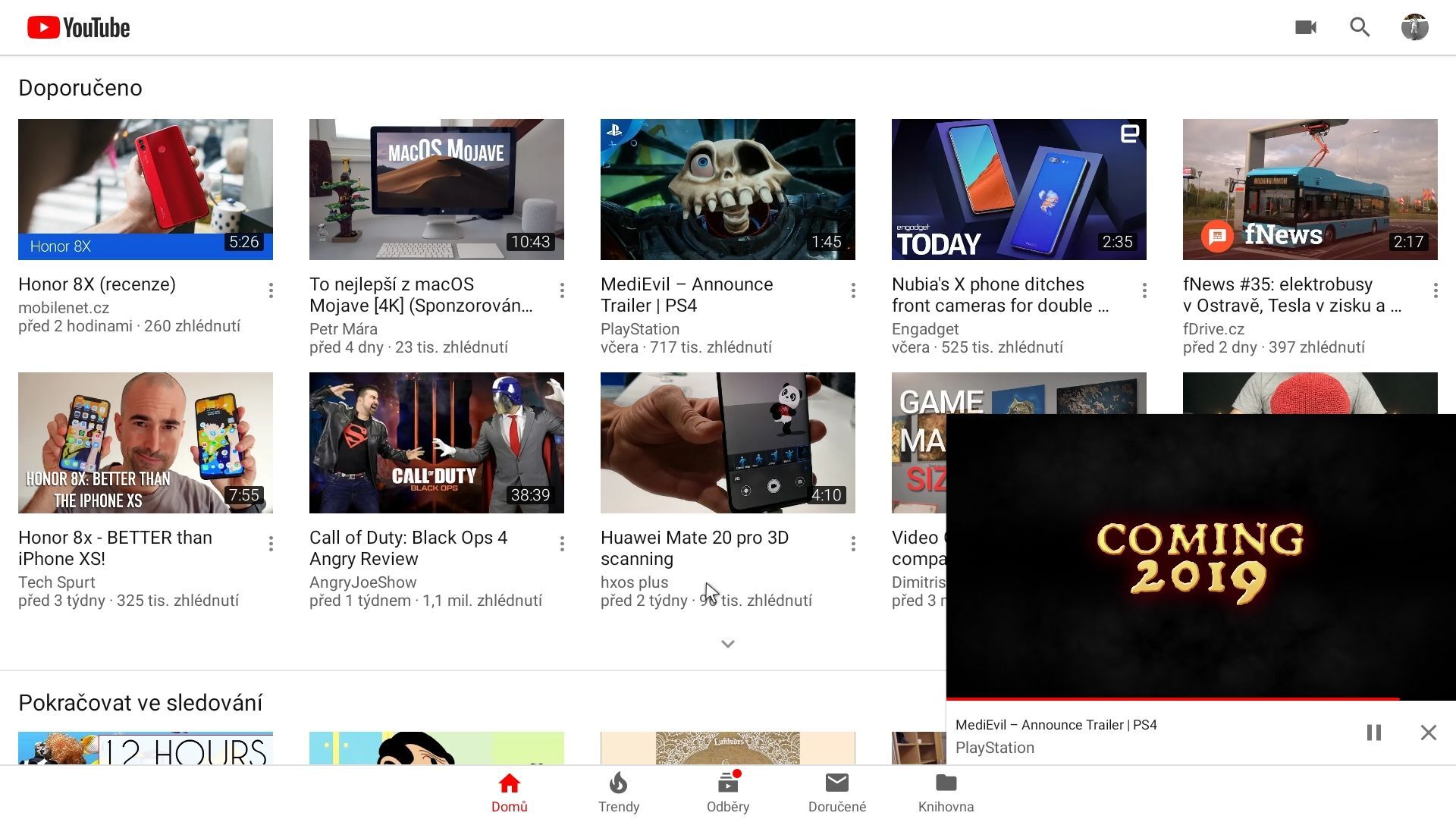Image resolution: width=1456 pixels, height=819 pixels.
Task: Go to the Domů home tab
Action: (x=510, y=792)
